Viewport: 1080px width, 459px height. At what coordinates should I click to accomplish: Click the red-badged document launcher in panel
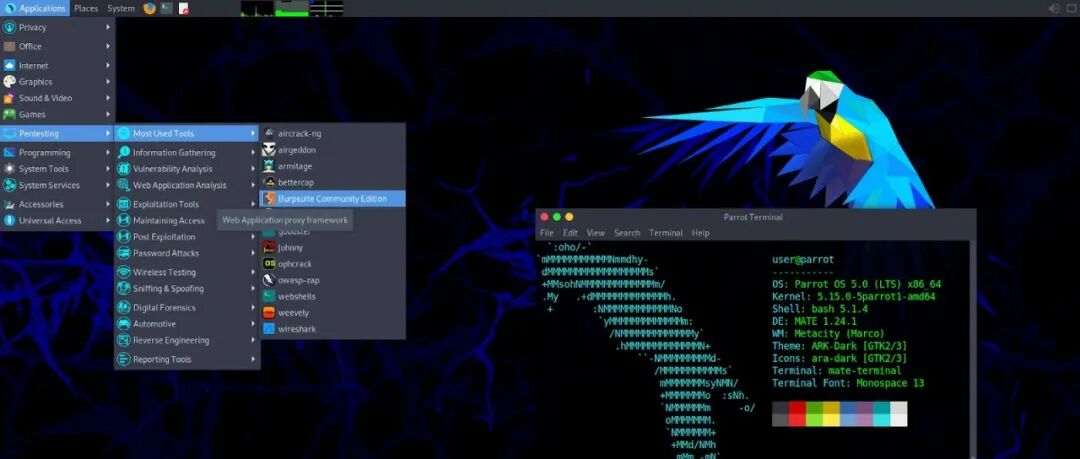point(183,9)
